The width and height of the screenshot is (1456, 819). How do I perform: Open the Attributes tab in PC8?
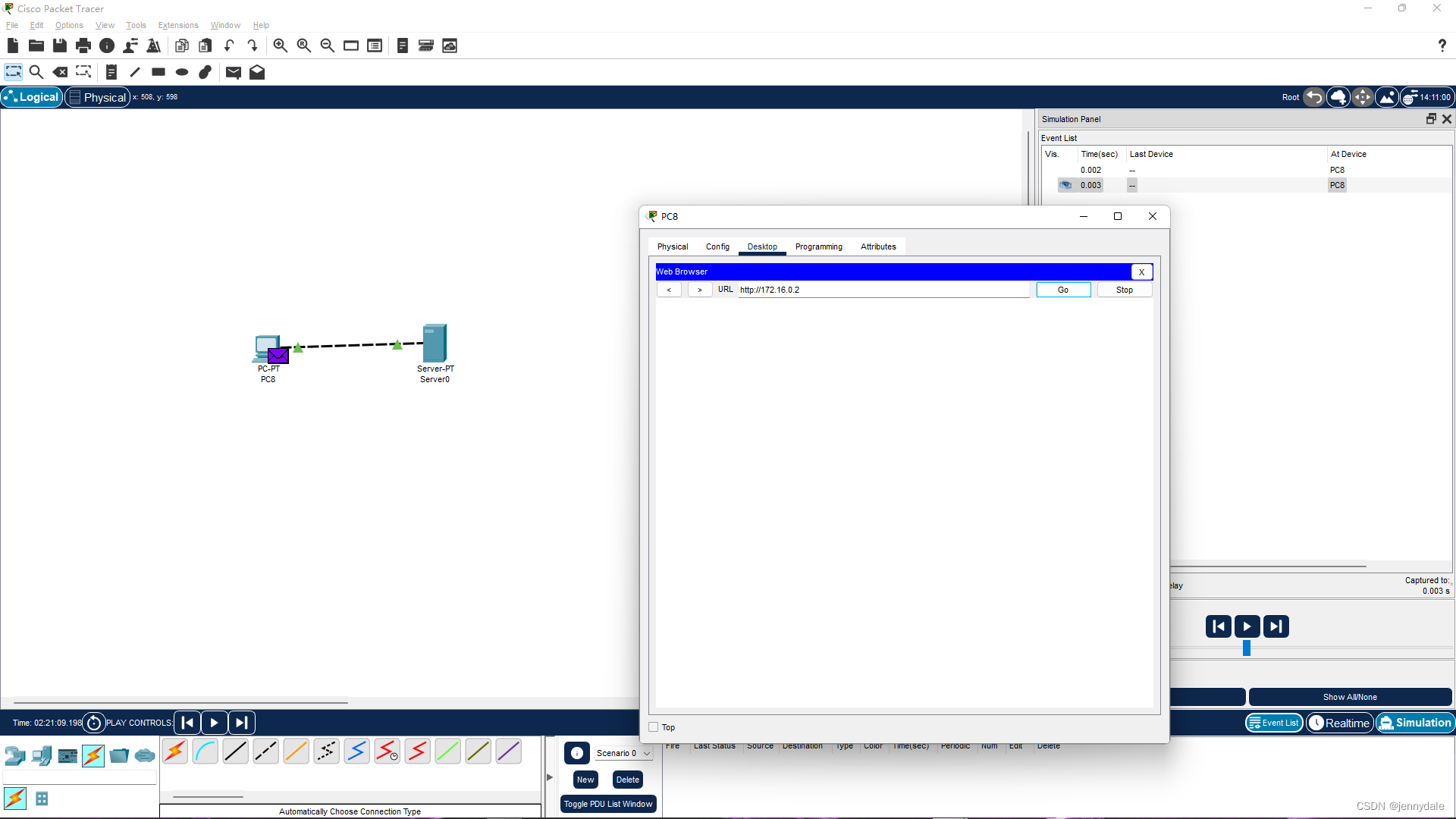pos(878,246)
